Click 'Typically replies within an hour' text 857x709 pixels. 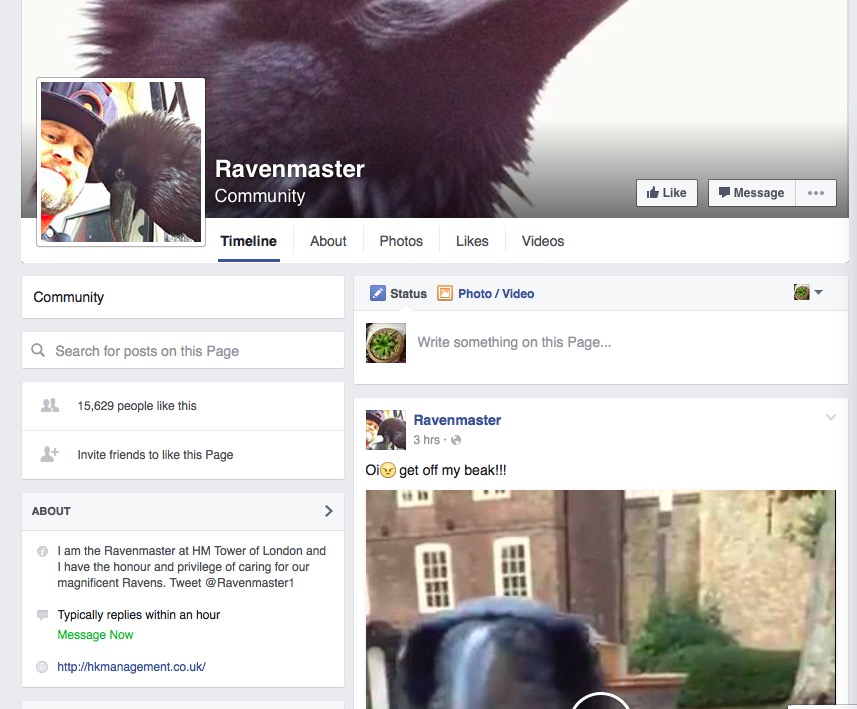coord(139,615)
